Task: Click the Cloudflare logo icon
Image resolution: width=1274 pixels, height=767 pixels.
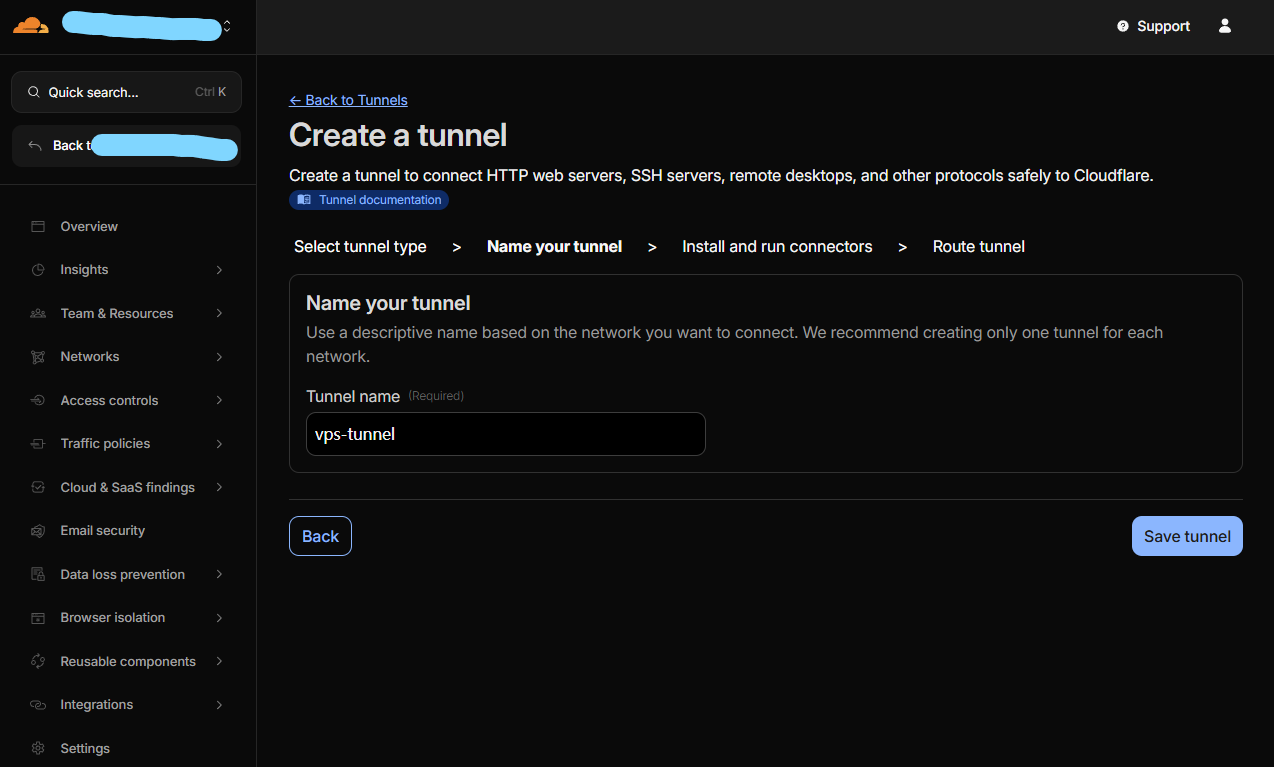Action: [x=30, y=26]
